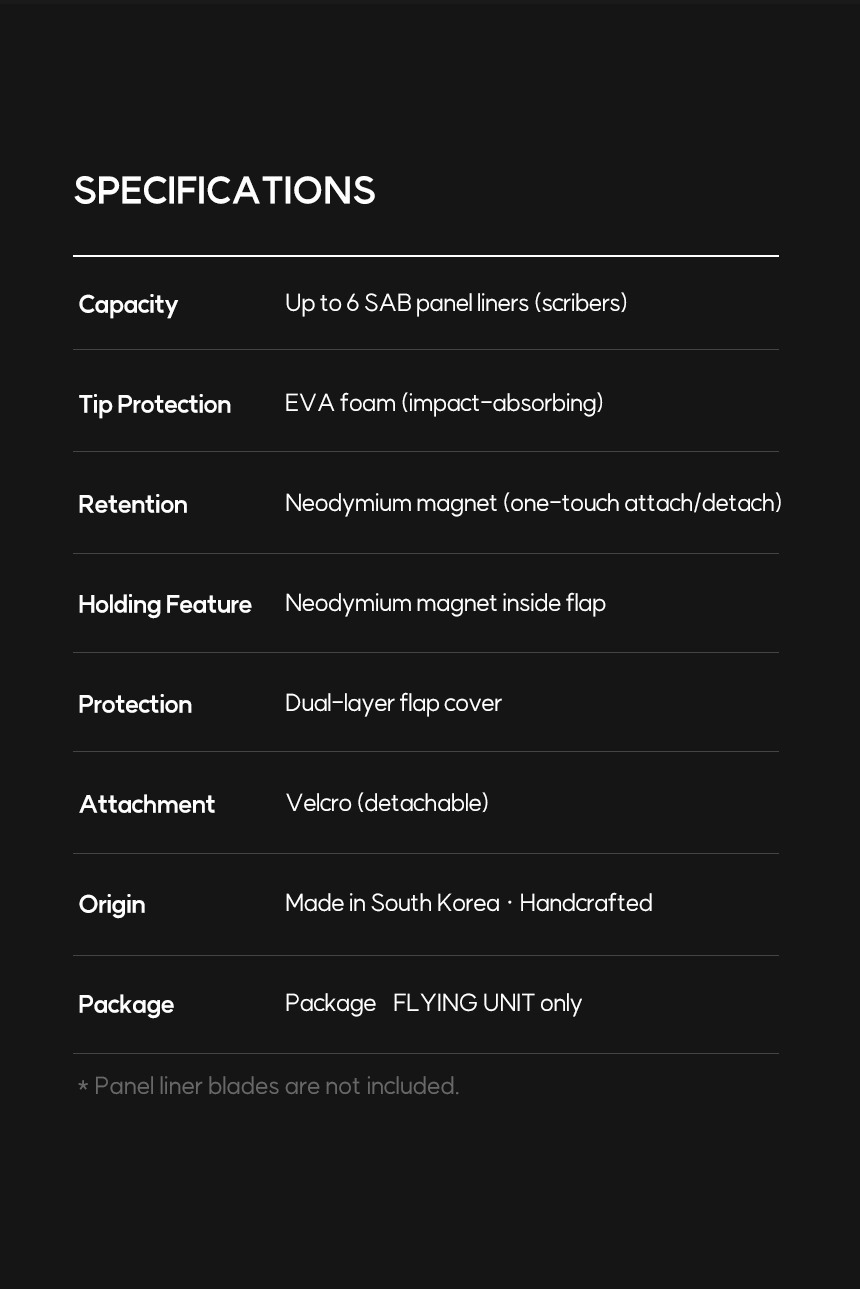Click the SPECIFICATIONS heading
This screenshot has height=1289, width=860.
pyautogui.click(x=224, y=191)
